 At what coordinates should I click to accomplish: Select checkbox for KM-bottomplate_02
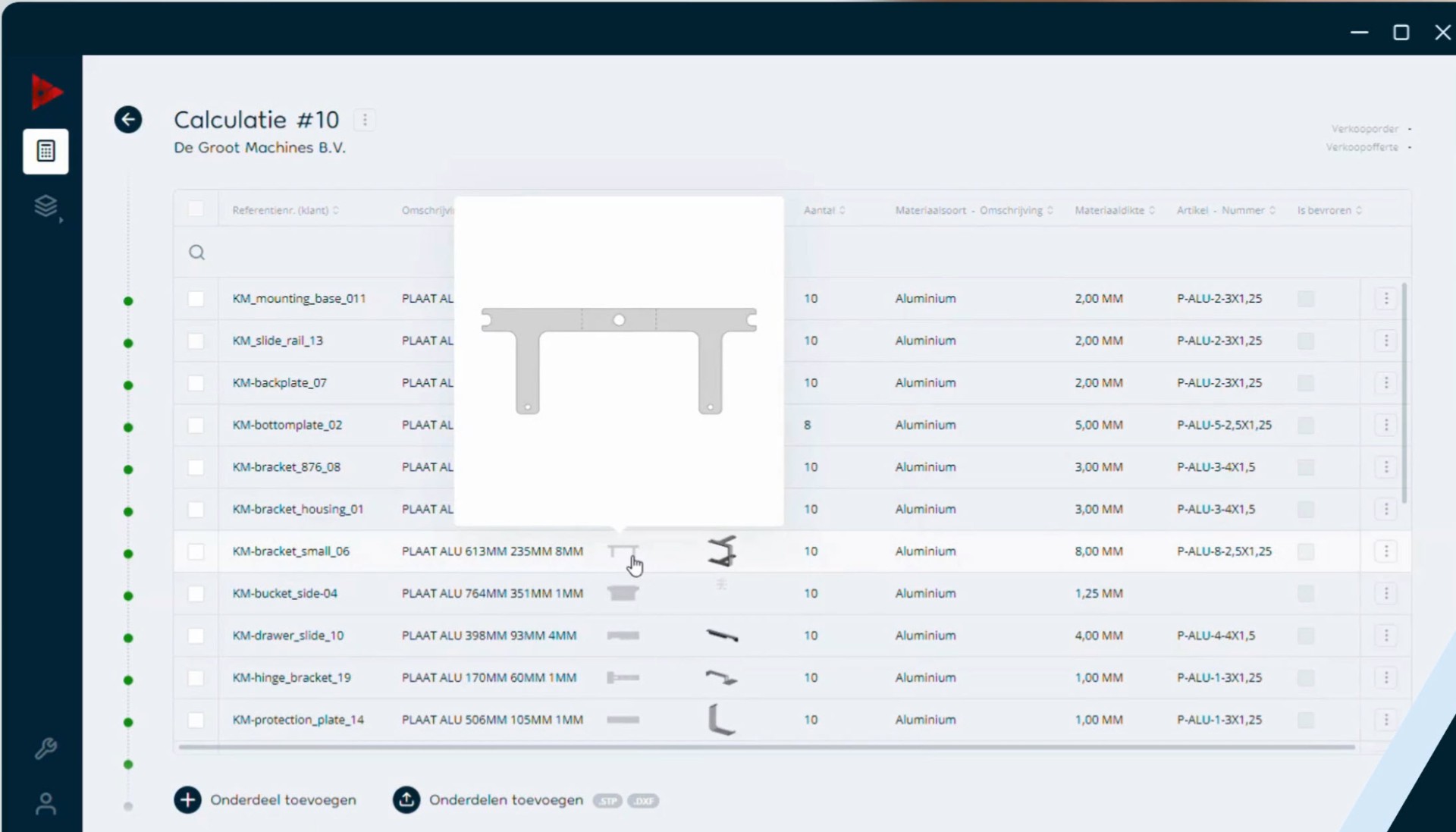[196, 425]
